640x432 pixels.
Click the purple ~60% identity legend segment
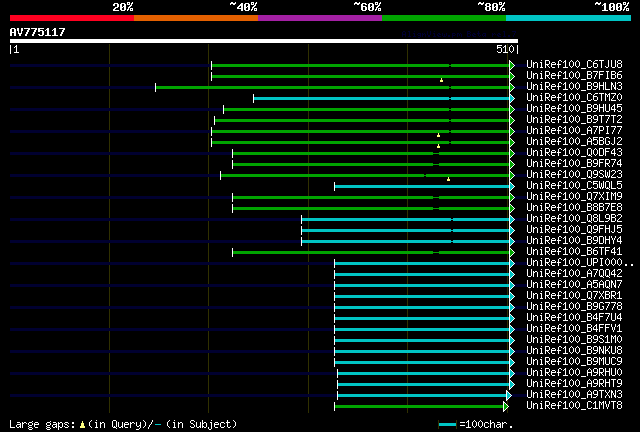(320, 18)
